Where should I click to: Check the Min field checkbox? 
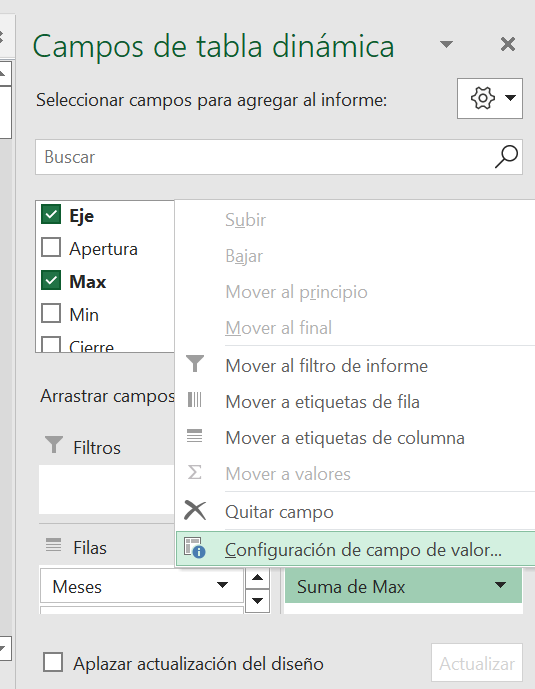[x=51, y=313]
